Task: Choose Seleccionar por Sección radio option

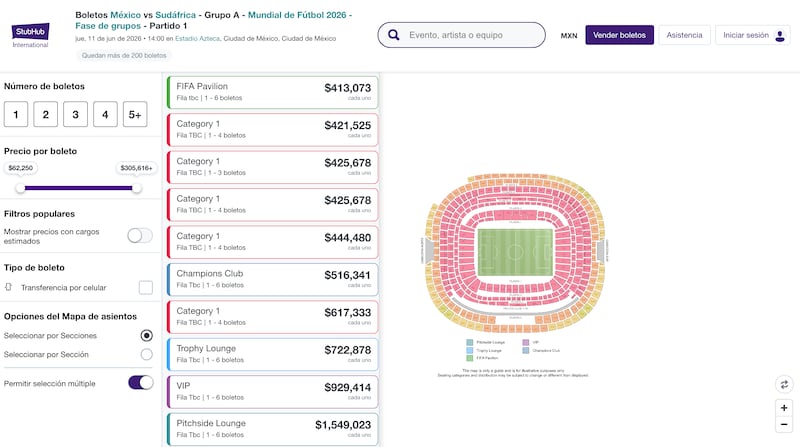Action: (x=146, y=354)
